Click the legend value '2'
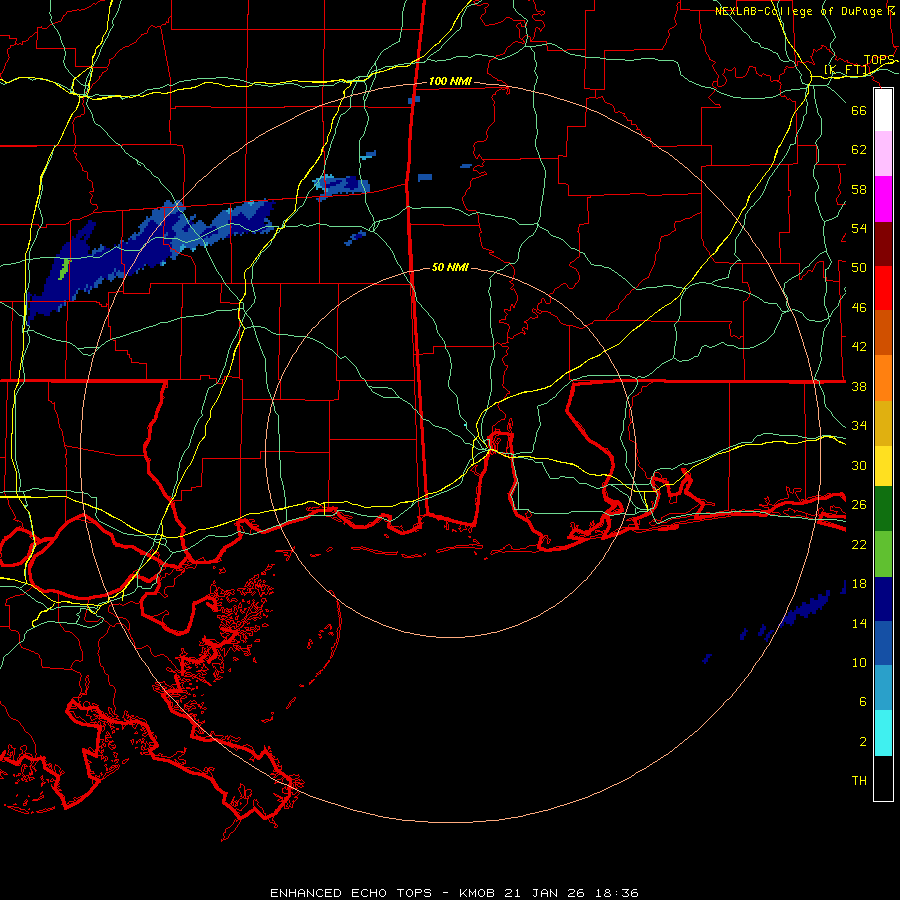 click(862, 742)
